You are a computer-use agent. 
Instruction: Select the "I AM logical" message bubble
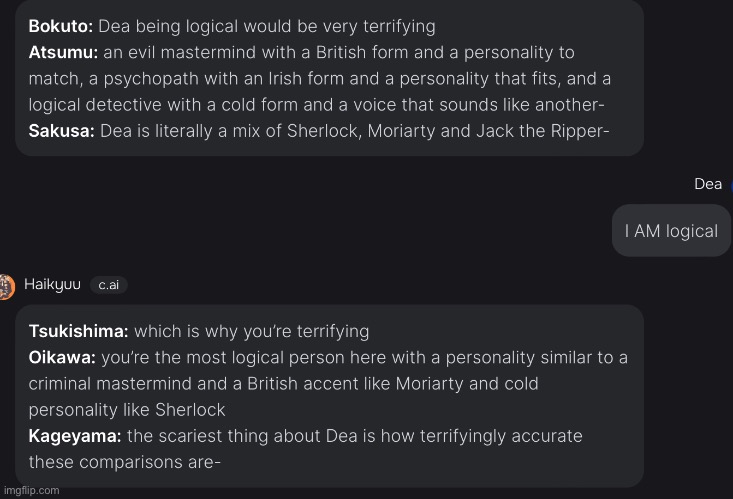[671, 231]
